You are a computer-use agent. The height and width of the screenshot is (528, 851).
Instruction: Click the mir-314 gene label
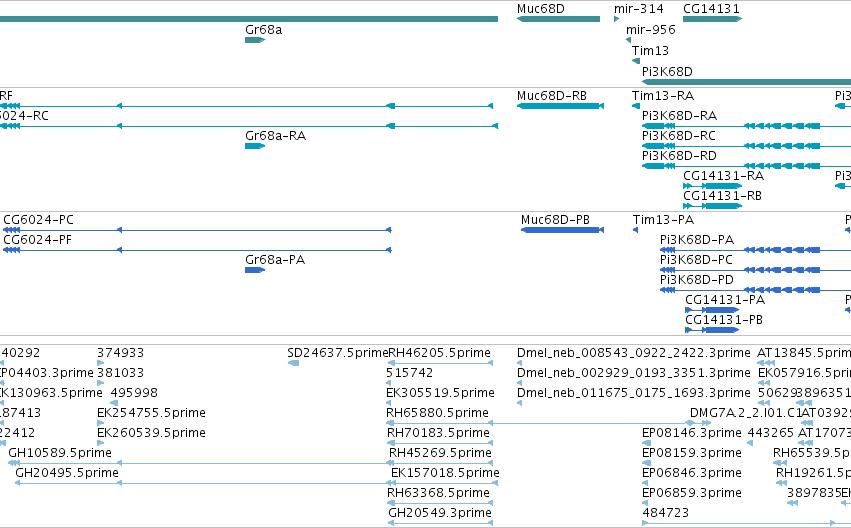[639, 9]
